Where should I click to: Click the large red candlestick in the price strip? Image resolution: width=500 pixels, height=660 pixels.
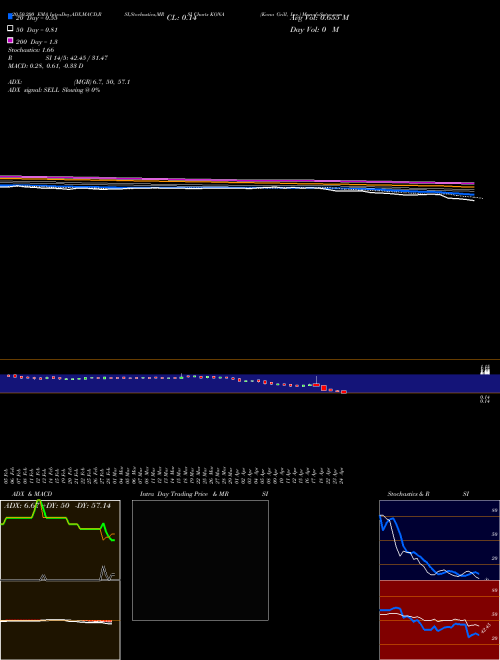[324, 388]
